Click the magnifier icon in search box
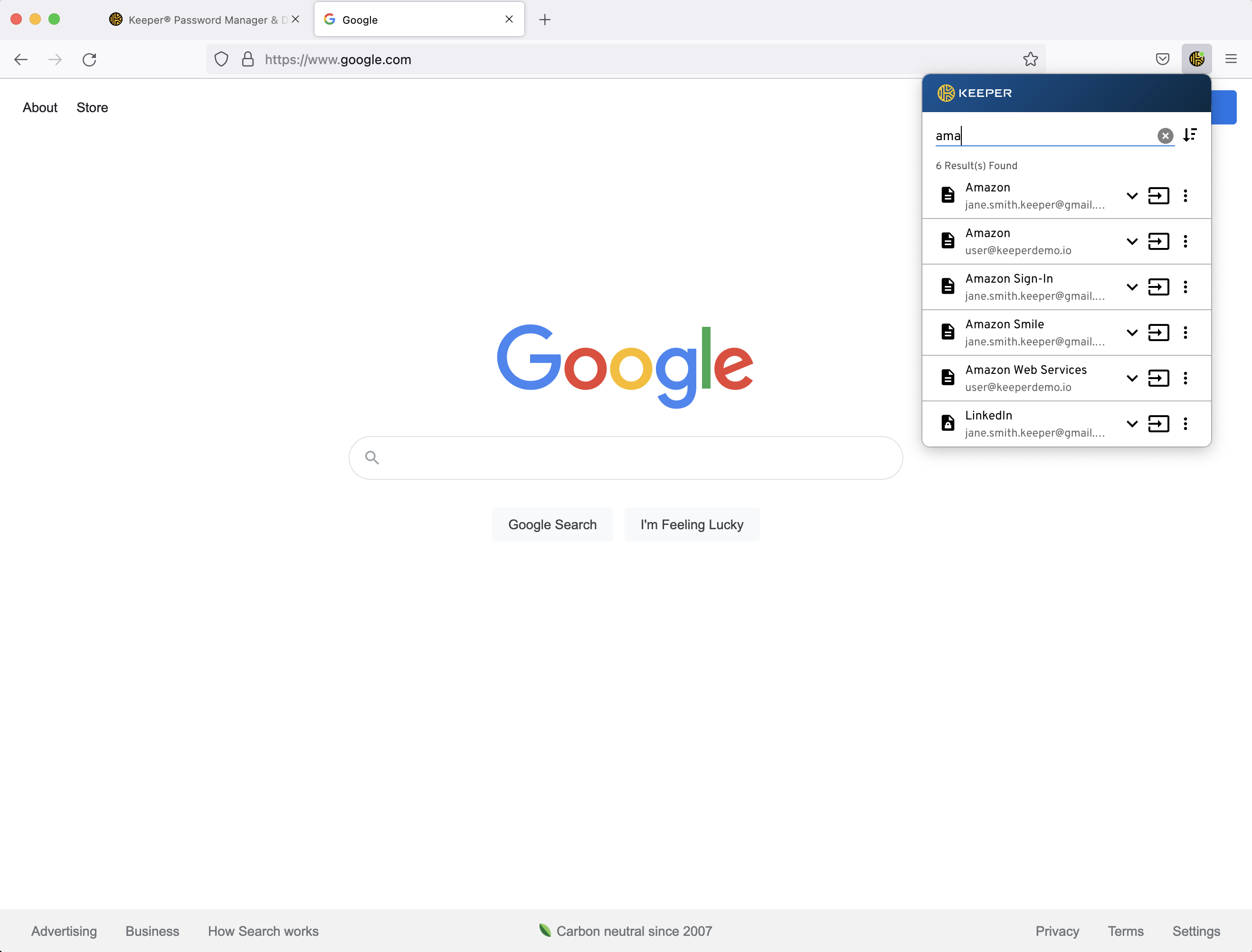 point(371,457)
